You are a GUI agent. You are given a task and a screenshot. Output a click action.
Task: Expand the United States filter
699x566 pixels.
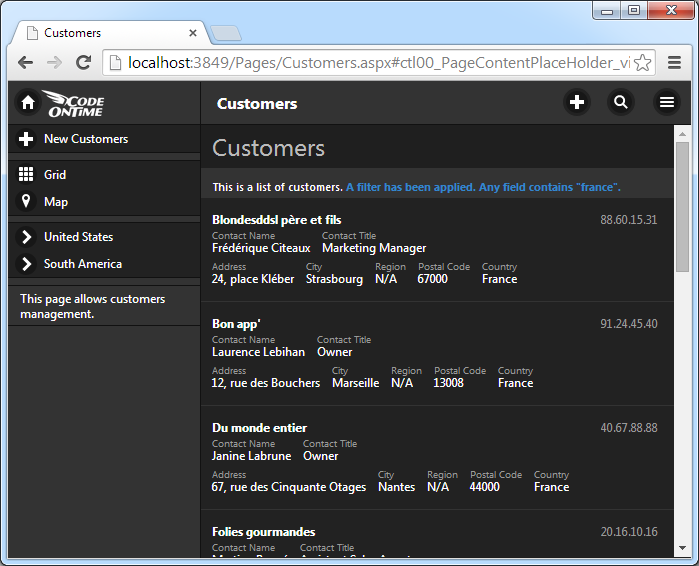78,237
